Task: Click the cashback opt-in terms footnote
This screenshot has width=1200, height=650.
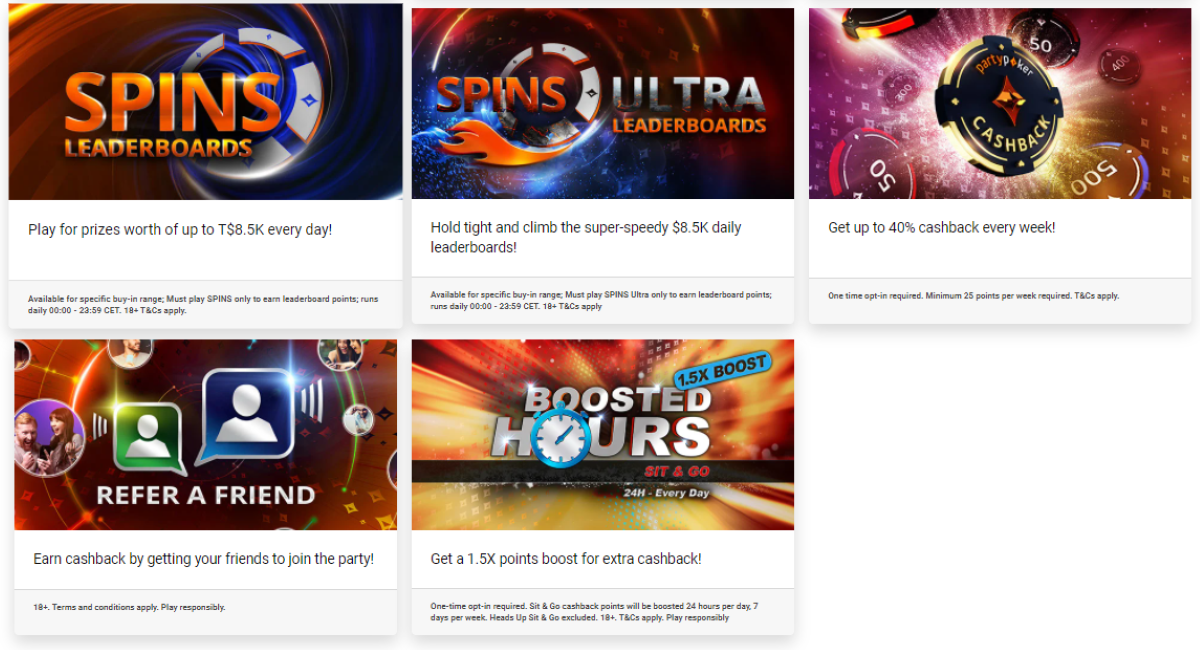Action: point(974,296)
